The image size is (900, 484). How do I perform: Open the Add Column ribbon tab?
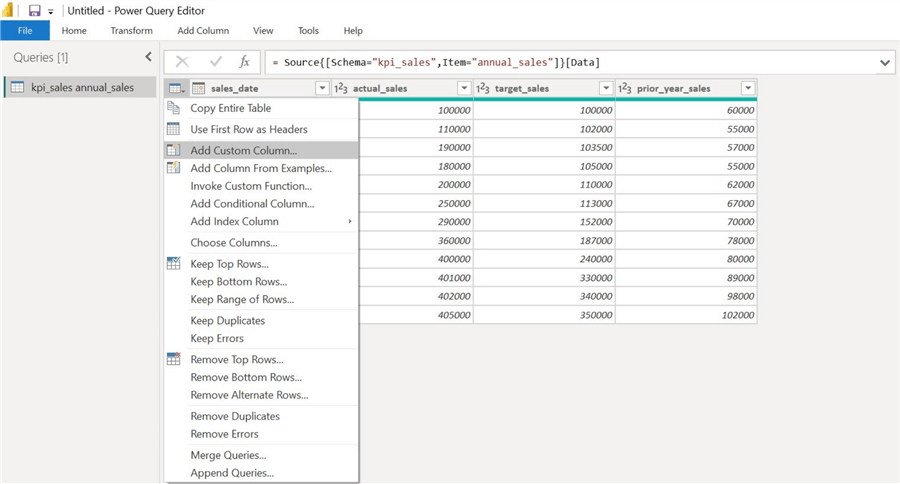(x=203, y=30)
